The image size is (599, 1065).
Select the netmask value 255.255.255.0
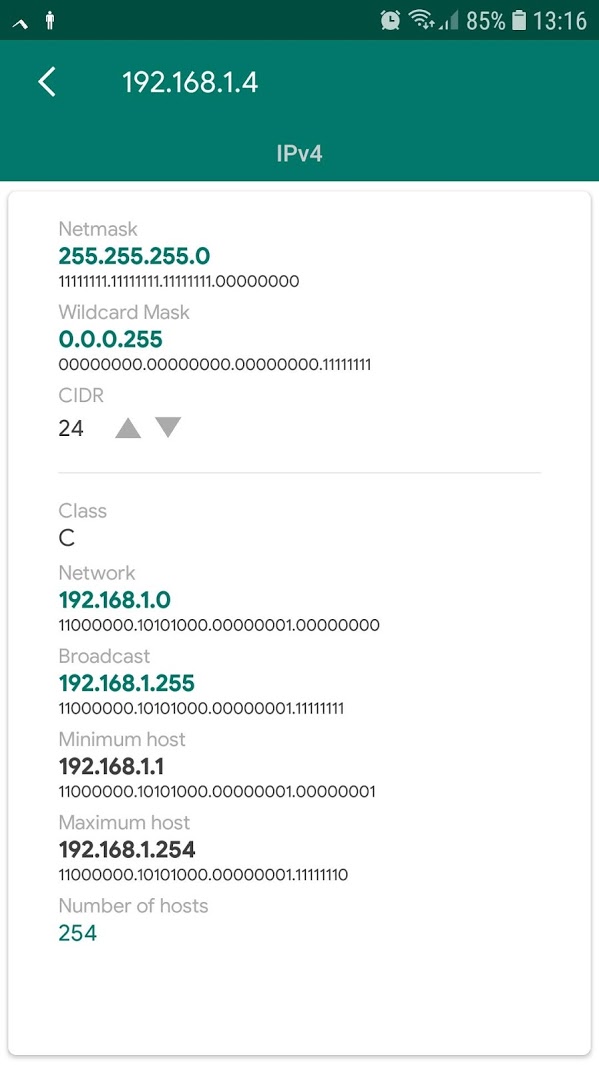134,256
